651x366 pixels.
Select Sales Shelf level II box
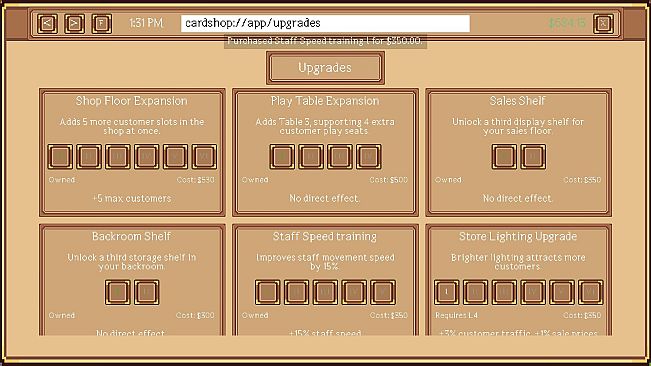(x=533, y=156)
